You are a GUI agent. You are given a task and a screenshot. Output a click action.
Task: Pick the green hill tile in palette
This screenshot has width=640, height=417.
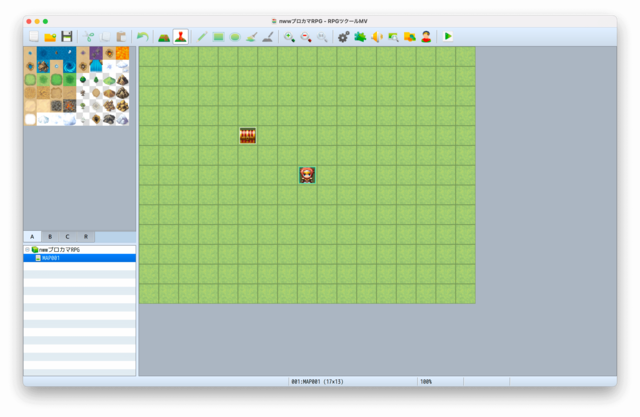pos(109,80)
